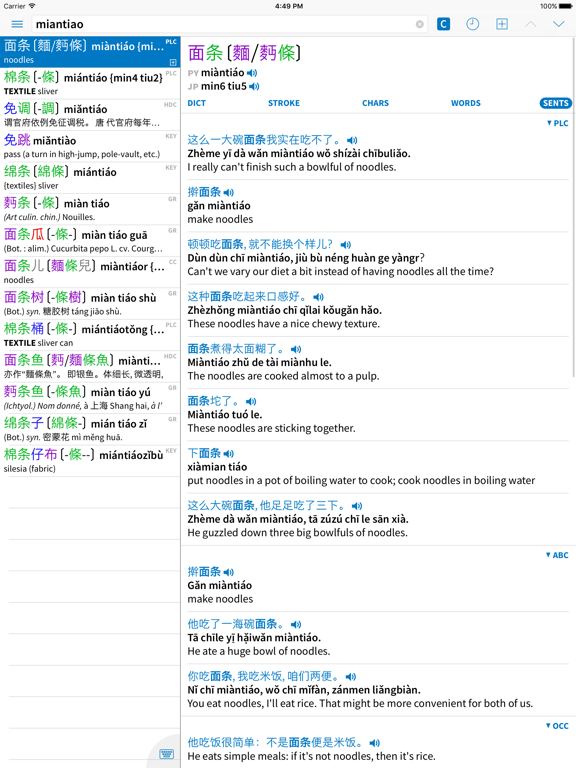Image resolution: width=576 pixels, height=768 pixels.
Task: Play Pinyin audio for miàntiáo
Action: pos(252,73)
